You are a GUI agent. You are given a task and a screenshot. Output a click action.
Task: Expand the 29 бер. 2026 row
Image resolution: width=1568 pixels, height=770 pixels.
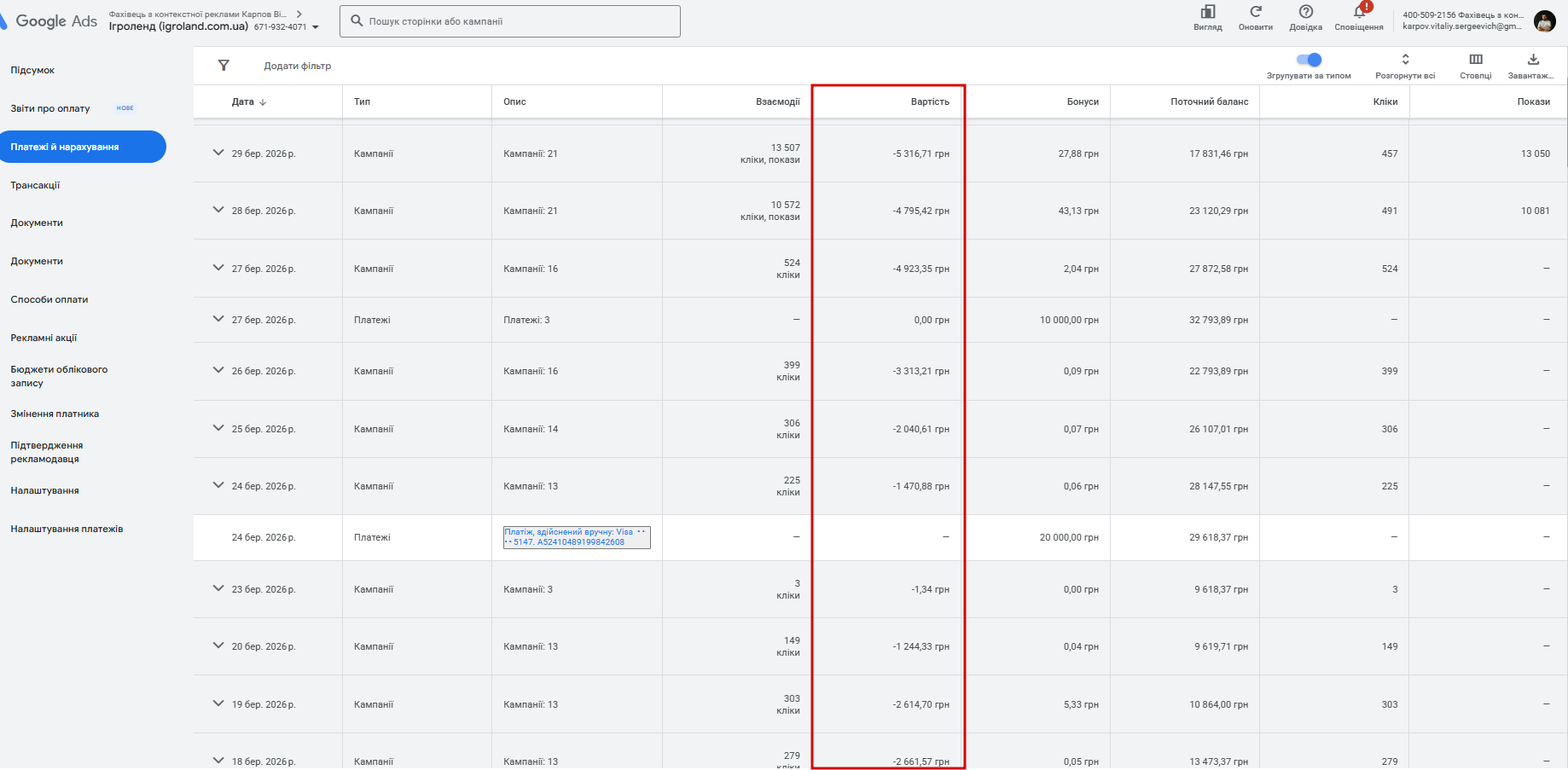[x=218, y=153]
